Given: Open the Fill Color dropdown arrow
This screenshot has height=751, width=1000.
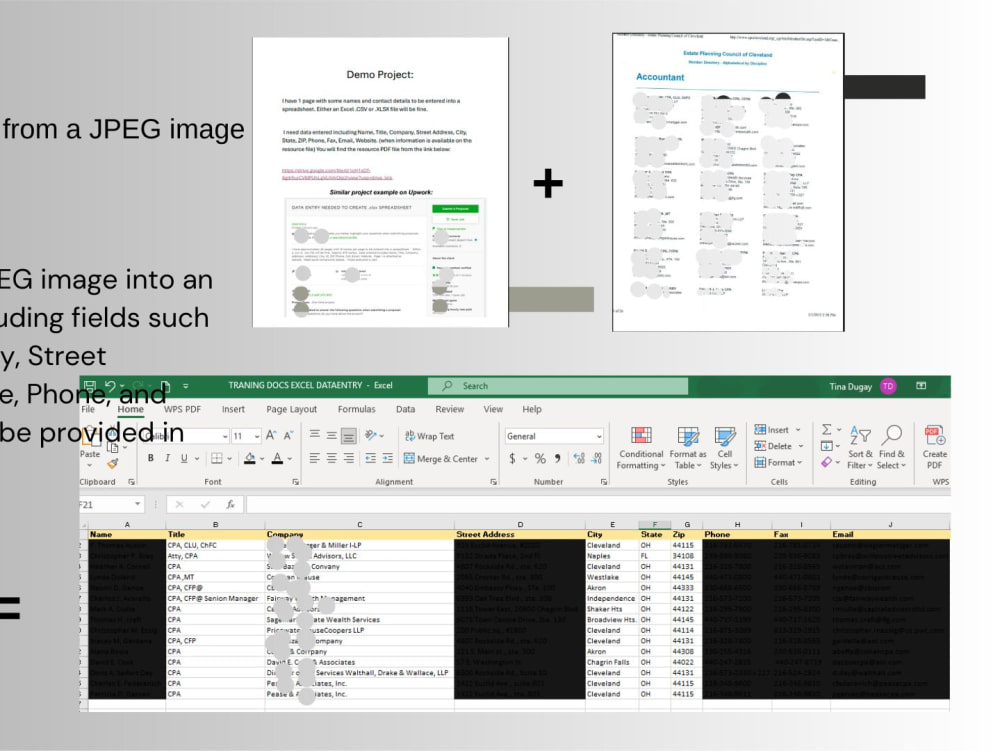Looking at the screenshot, I should click(x=261, y=458).
